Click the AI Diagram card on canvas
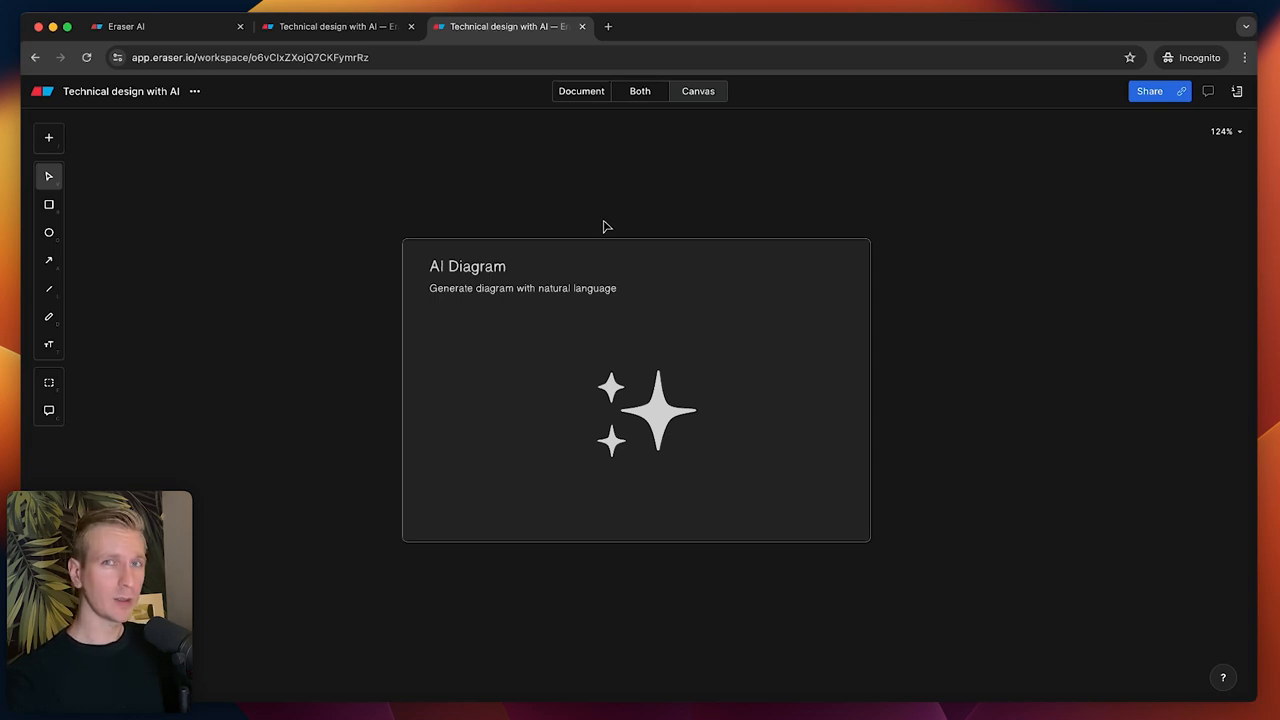Viewport: 1280px width, 720px height. (636, 390)
